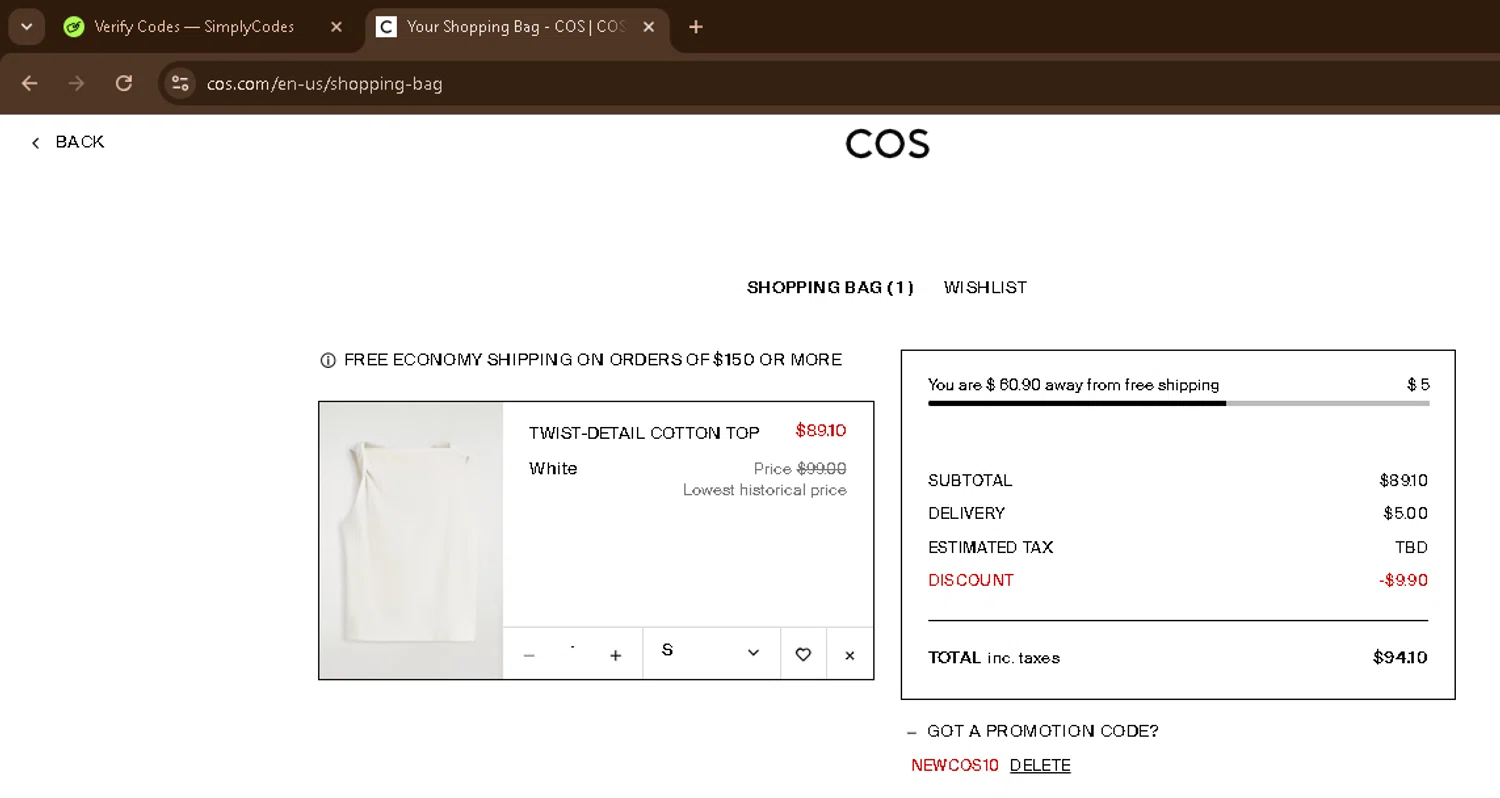The image size is (1500, 798).
Task: Click the browser forward arrow
Action: [76, 83]
